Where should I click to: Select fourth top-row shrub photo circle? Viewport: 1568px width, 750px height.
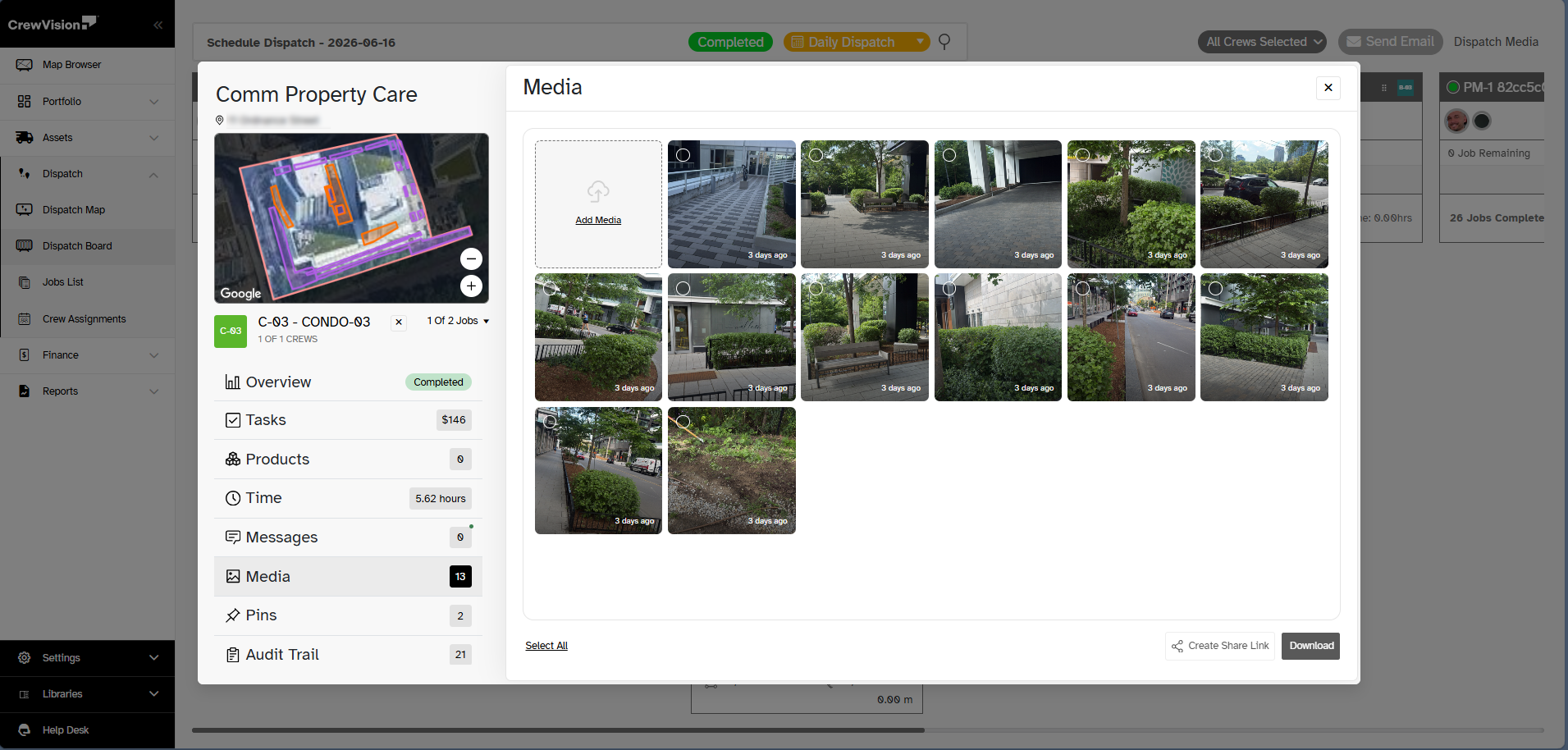(x=1083, y=155)
